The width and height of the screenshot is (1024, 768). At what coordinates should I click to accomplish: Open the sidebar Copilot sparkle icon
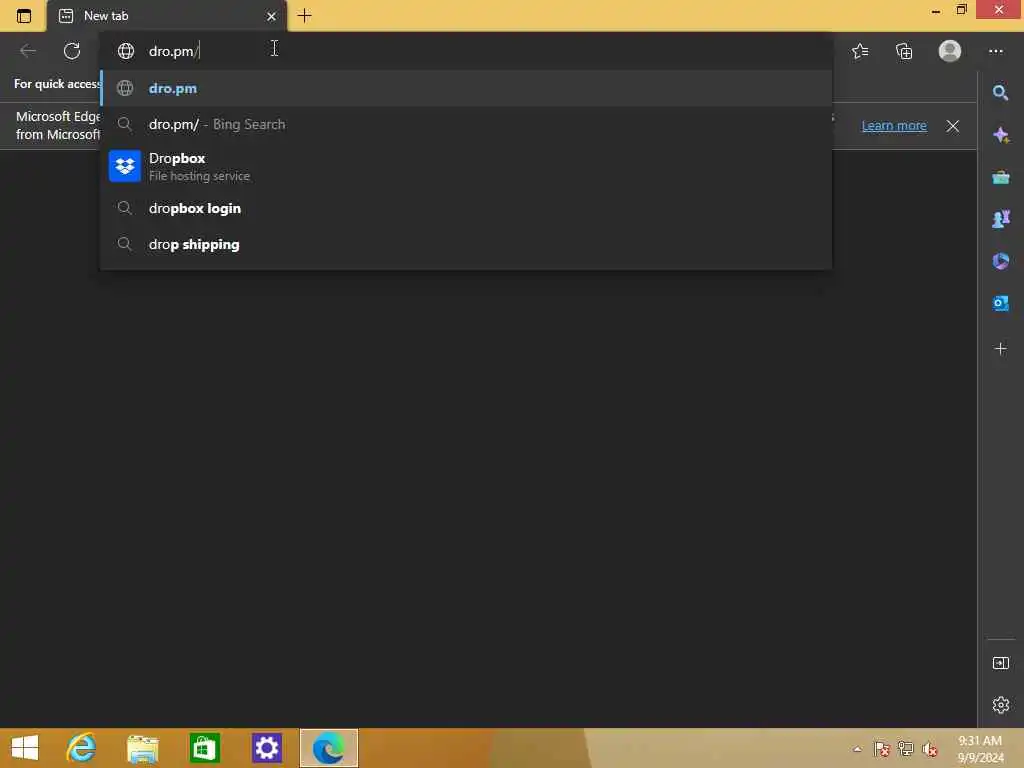click(x=1000, y=135)
